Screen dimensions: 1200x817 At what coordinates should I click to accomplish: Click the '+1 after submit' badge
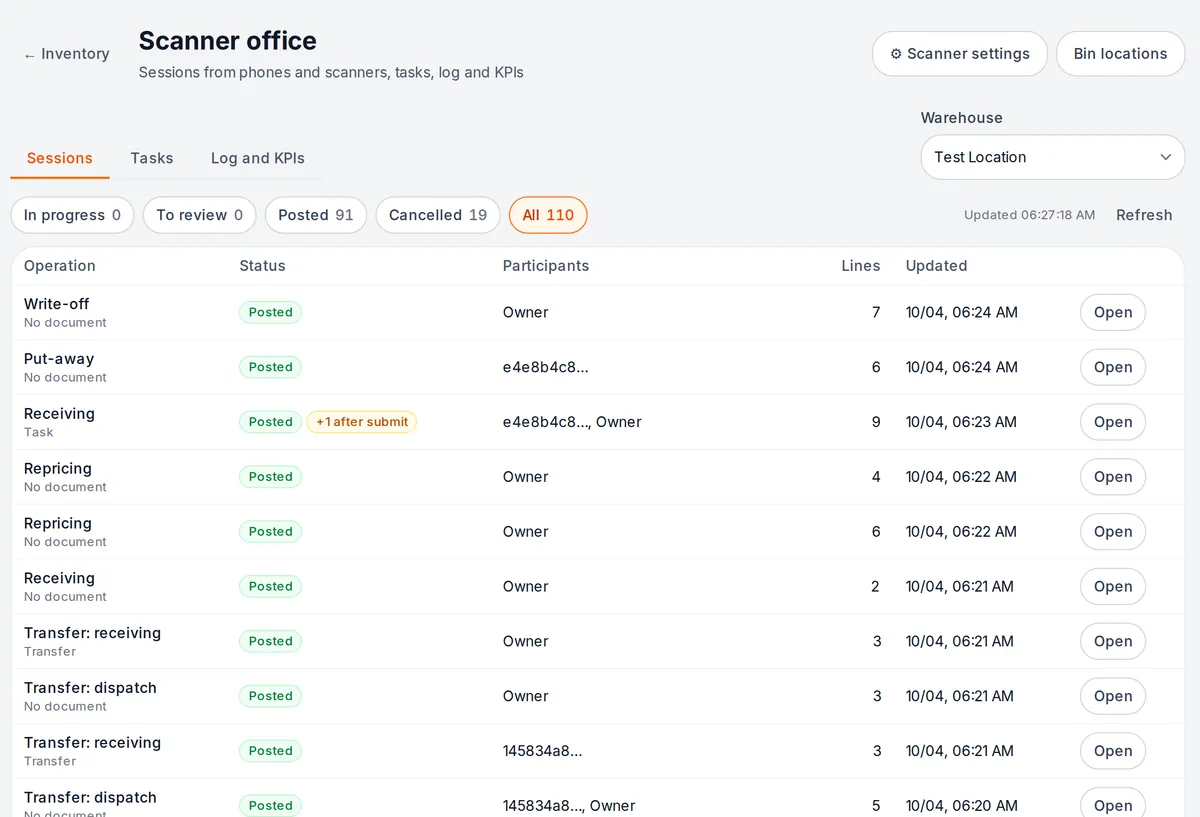pyautogui.click(x=362, y=422)
